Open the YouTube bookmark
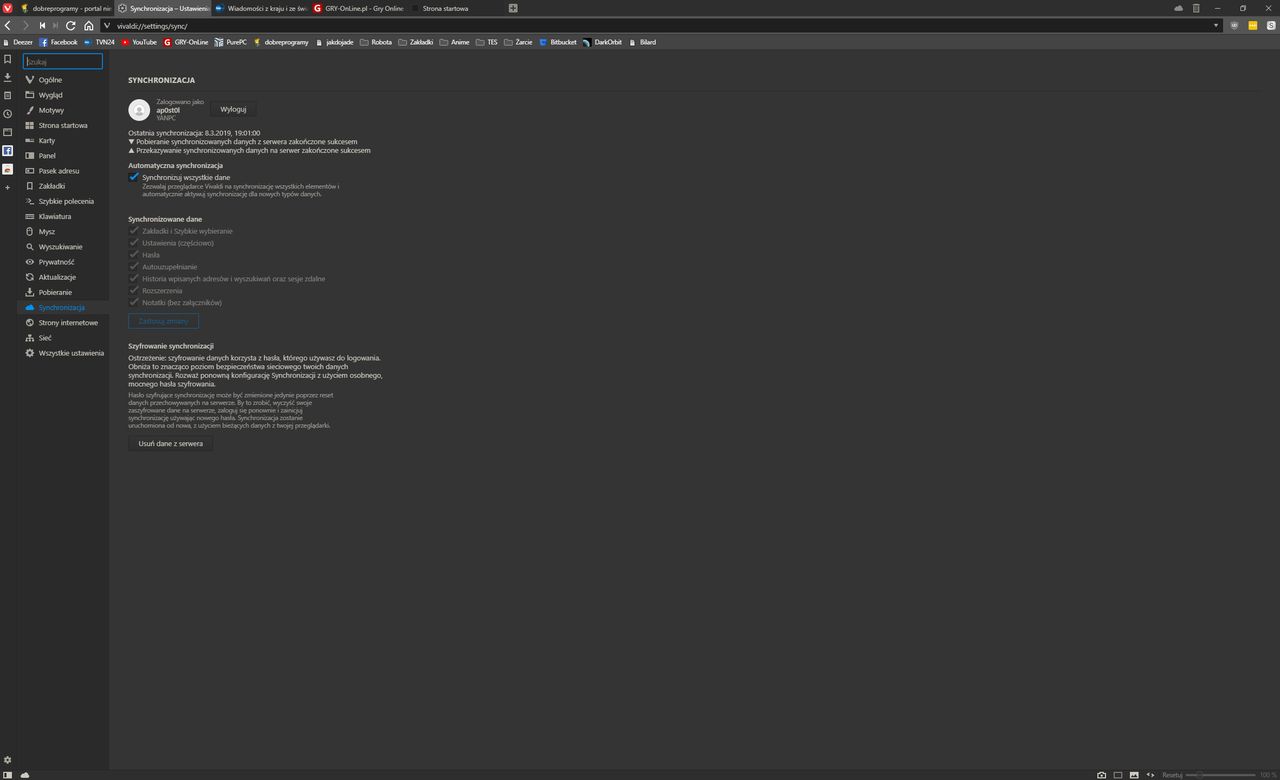This screenshot has height=780, width=1280. coord(139,42)
